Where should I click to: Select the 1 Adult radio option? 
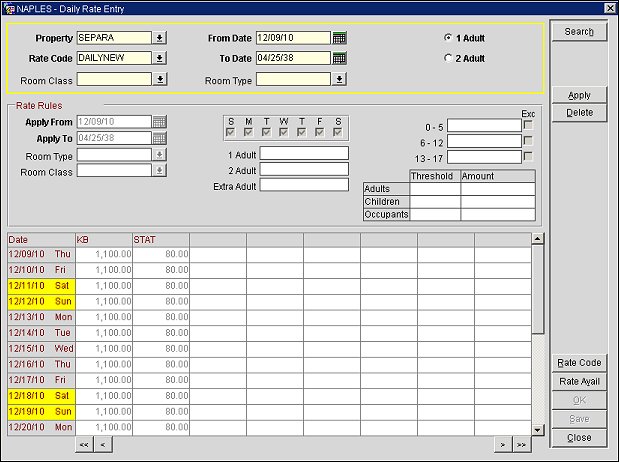pyautogui.click(x=447, y=38)
